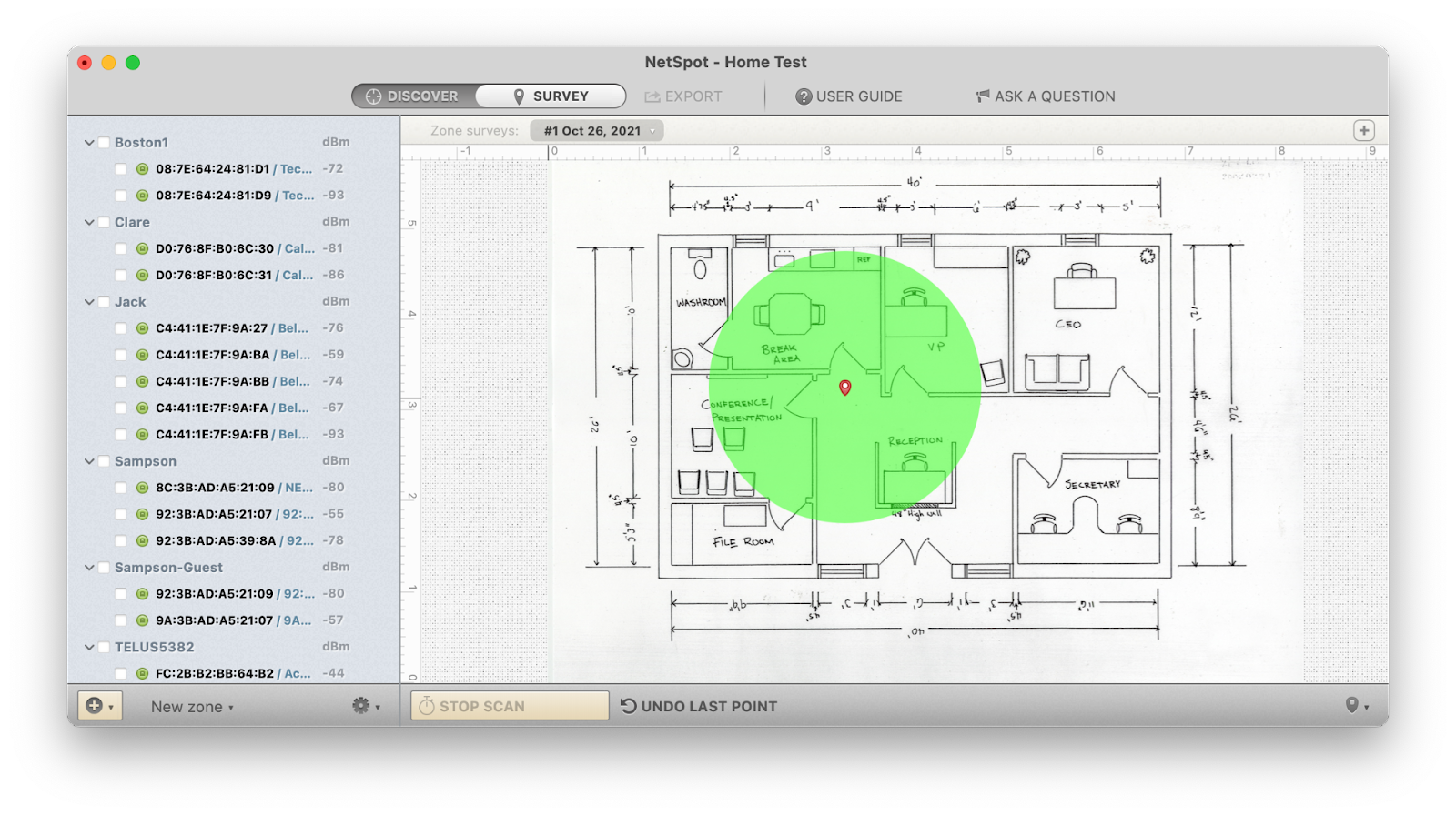Click the File Room on the floor plan
The image size is (1456, 816).
pyautogui.click(x=742, y=535)
